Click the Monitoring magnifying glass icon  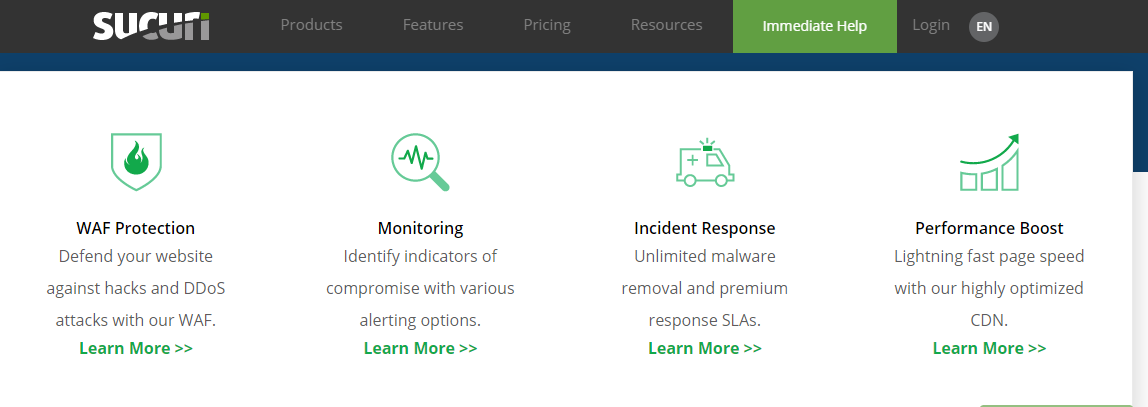tap(419, 161)
